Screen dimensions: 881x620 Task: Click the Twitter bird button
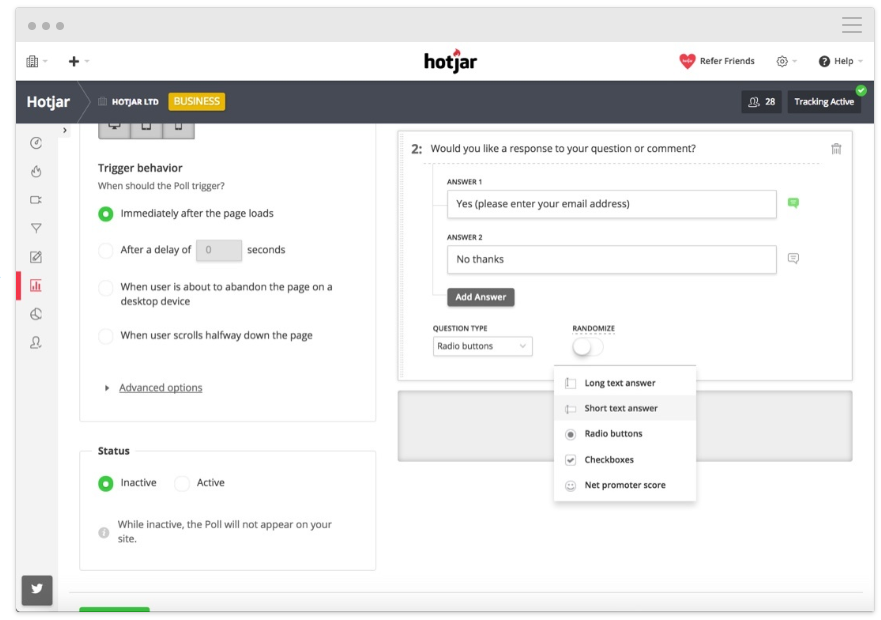coord(37,589)
